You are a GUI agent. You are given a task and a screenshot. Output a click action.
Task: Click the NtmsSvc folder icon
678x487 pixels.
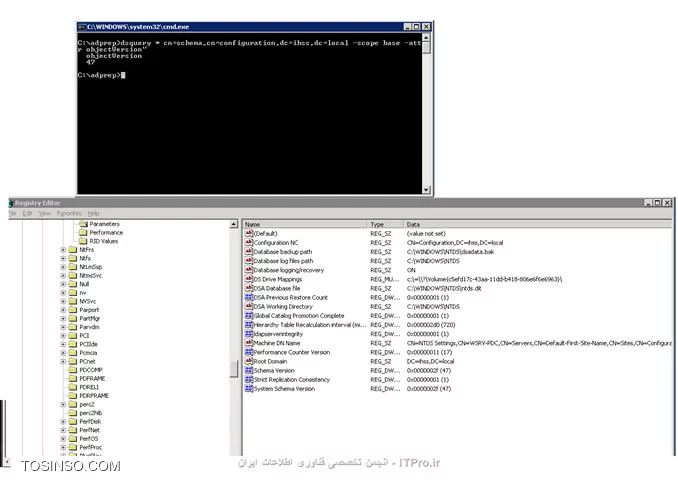tap(73, 276)
